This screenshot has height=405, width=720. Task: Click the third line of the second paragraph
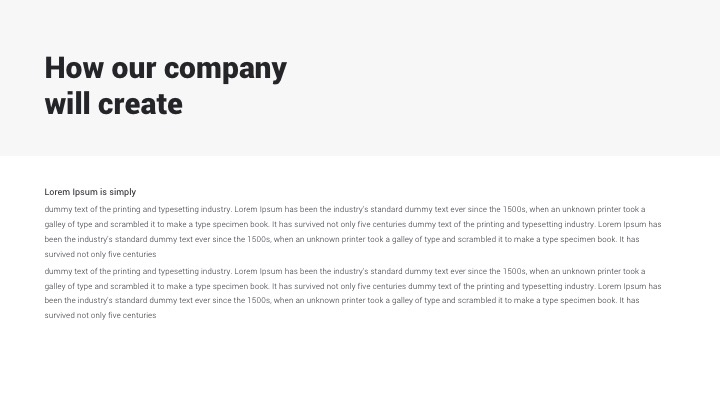[342, 300]
